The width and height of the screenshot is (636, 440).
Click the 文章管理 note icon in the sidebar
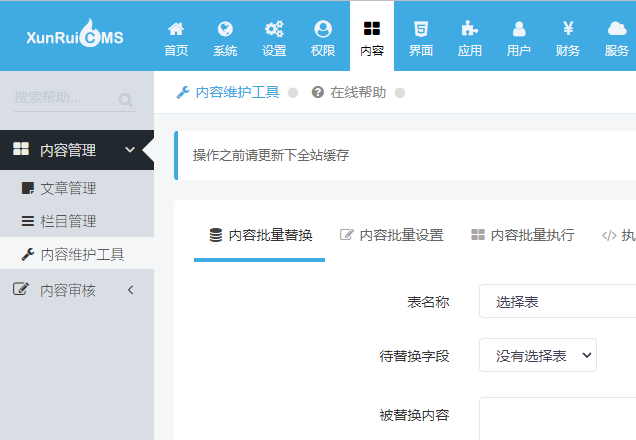point(28,188)
